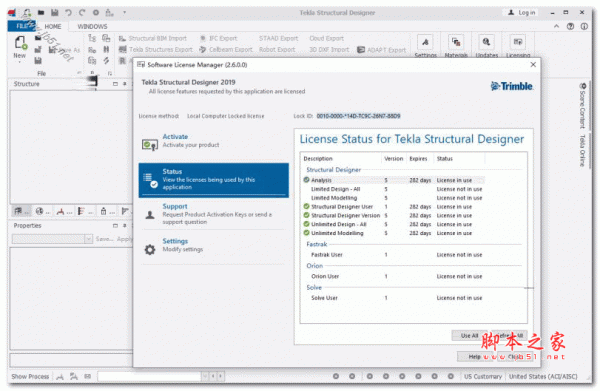
Task: Open the FILE menu tab
Action: pyautogui.click(x=22, y=26)
